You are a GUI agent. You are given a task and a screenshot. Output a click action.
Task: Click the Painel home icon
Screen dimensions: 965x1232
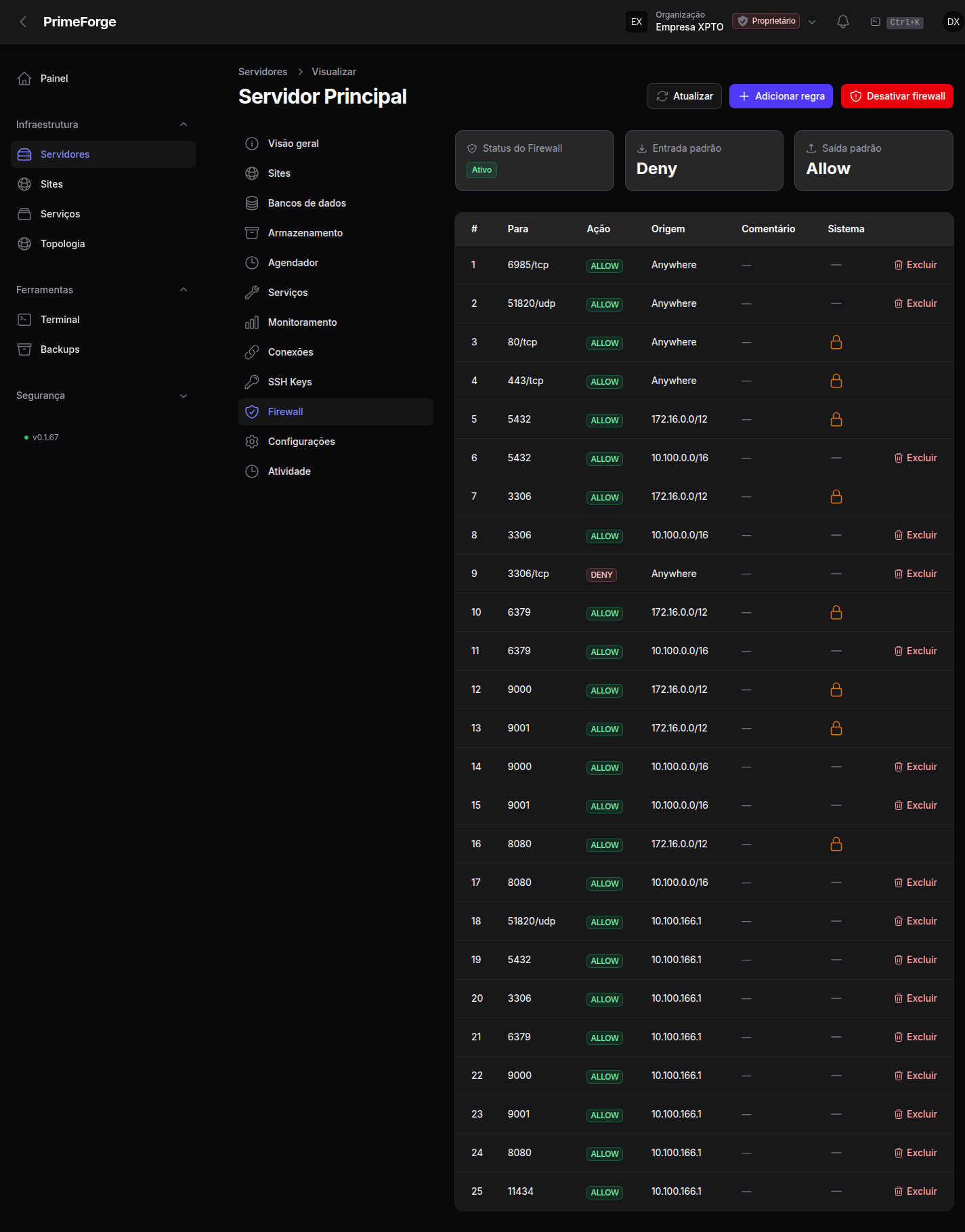24,79
